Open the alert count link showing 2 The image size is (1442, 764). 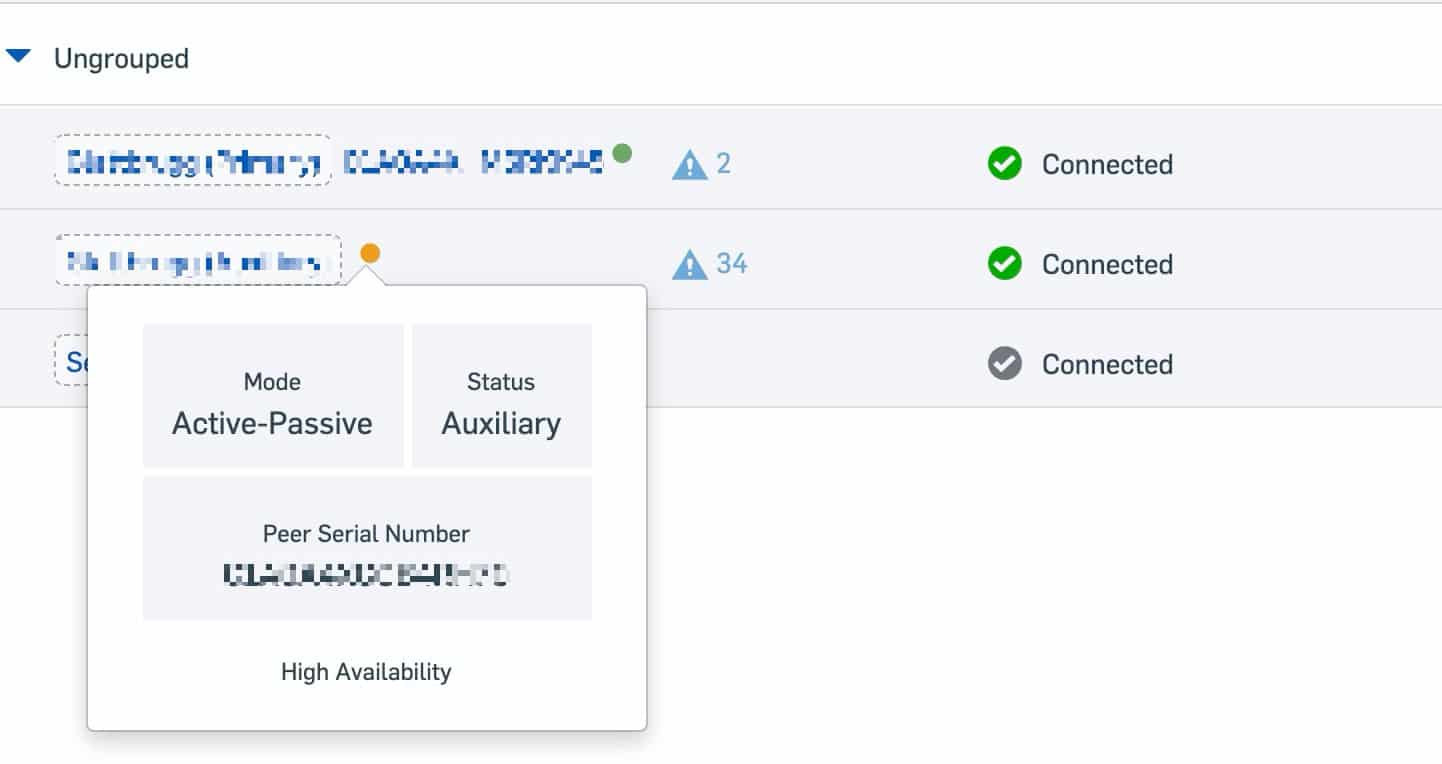[723, 163]
